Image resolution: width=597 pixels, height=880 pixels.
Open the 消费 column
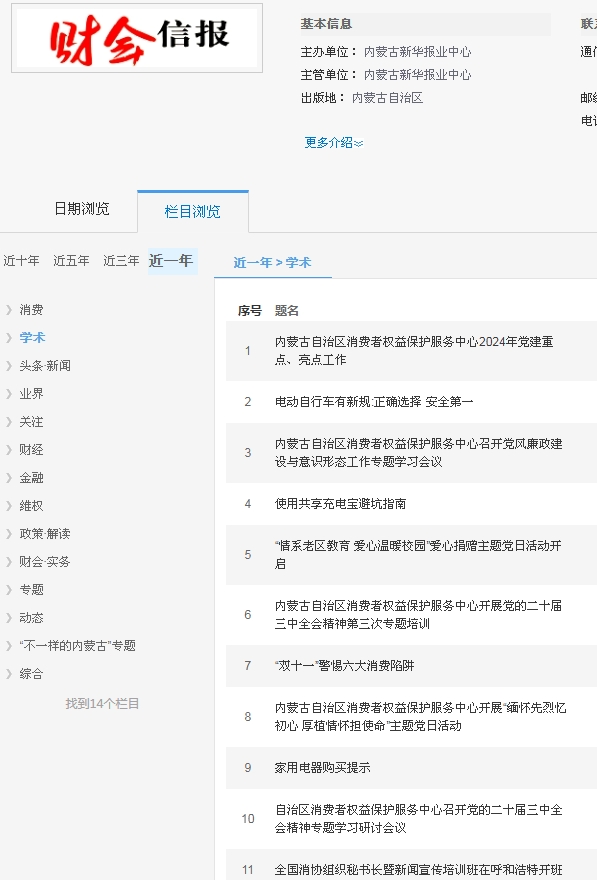(31, 310)
